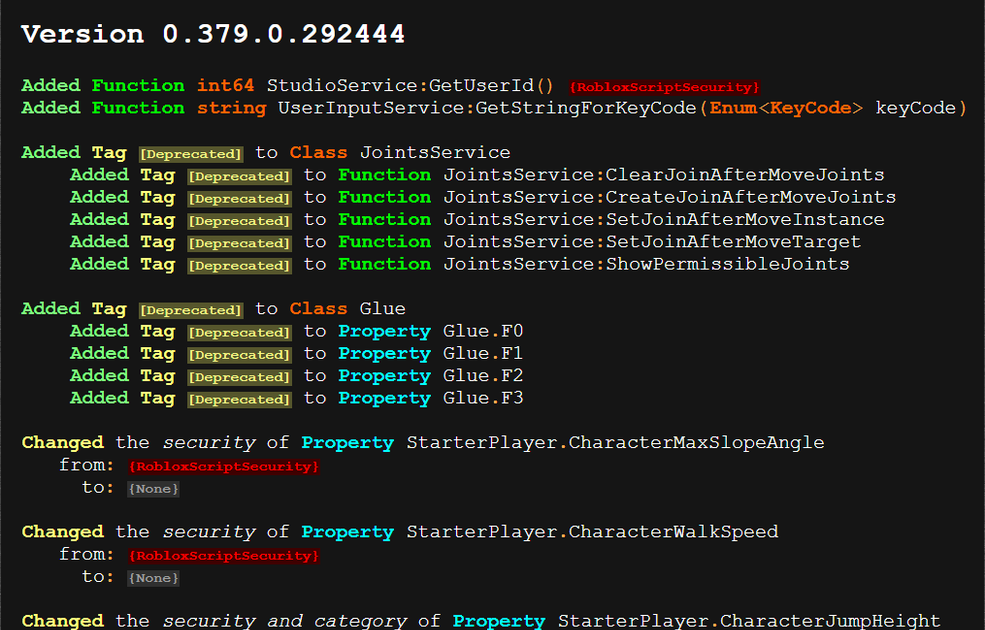Click Deprecated tag on ClearJoinAfterMoveJoints row
985x630 pixels.
click(x=239, y=177)
